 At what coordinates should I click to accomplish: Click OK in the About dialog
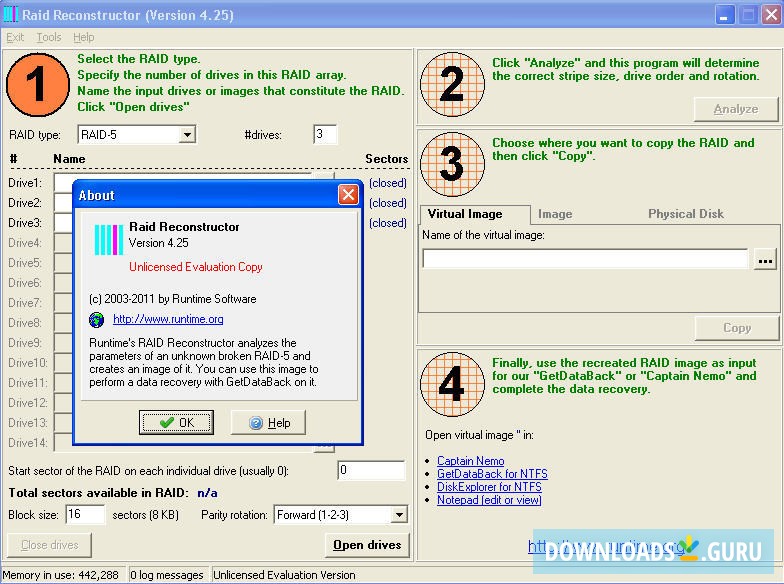tap(176, 422)
